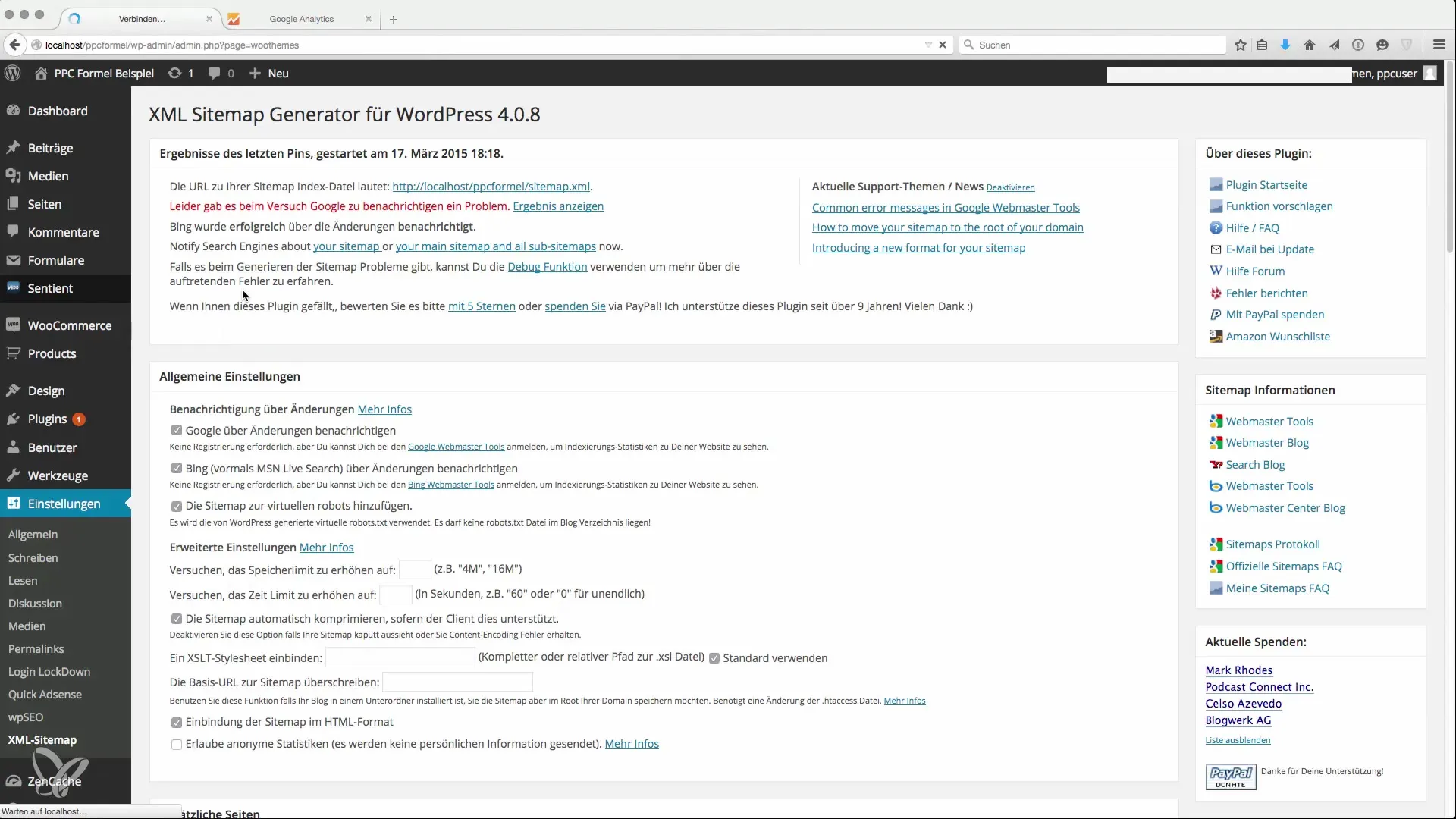This screenshot has height=819, width=1456.
Task: Click the Formulare envelope icon
Action: (x=13, y=260)
